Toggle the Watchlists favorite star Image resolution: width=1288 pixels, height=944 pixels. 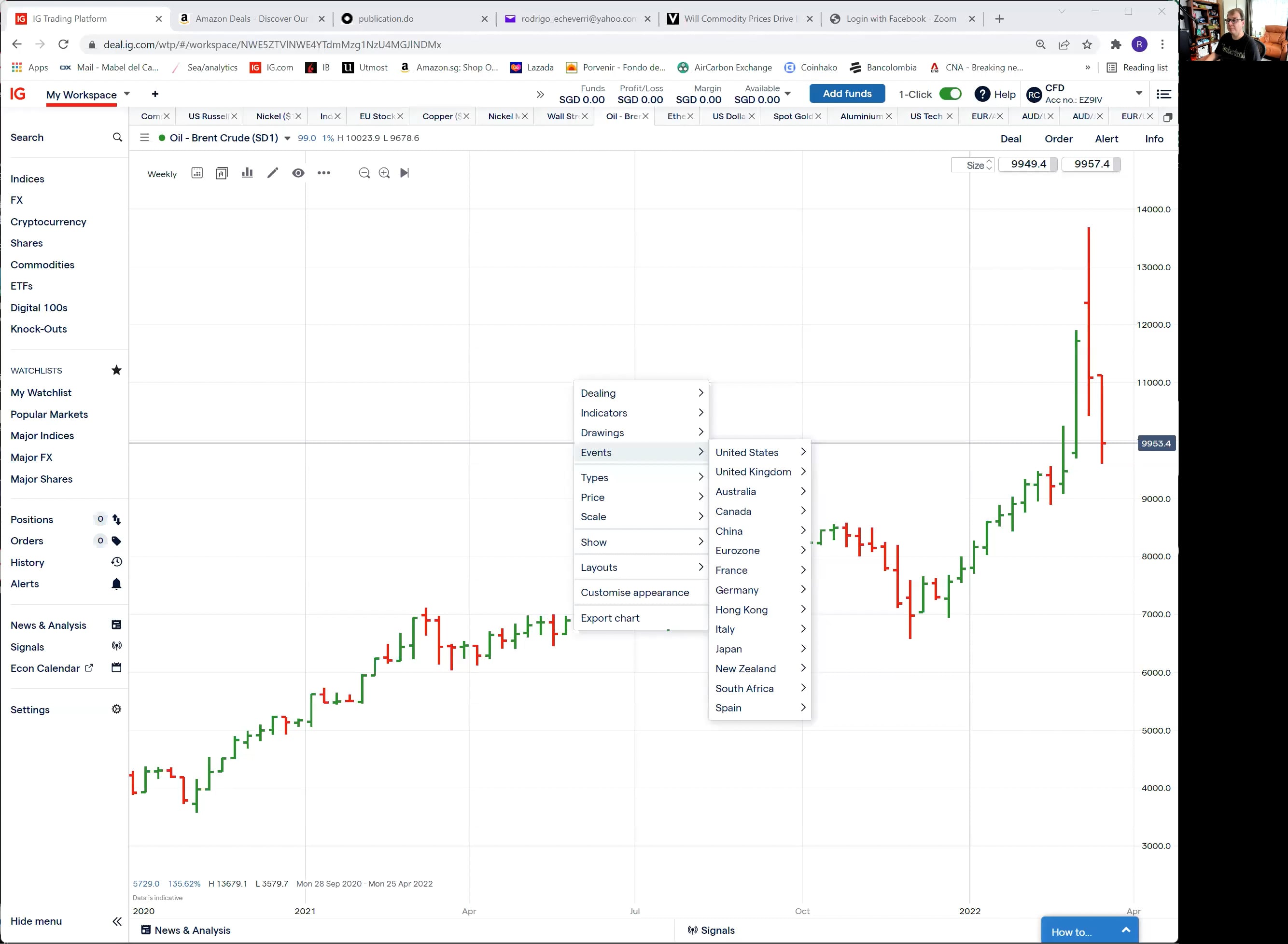pyautogui.click(x=117, y=370)
